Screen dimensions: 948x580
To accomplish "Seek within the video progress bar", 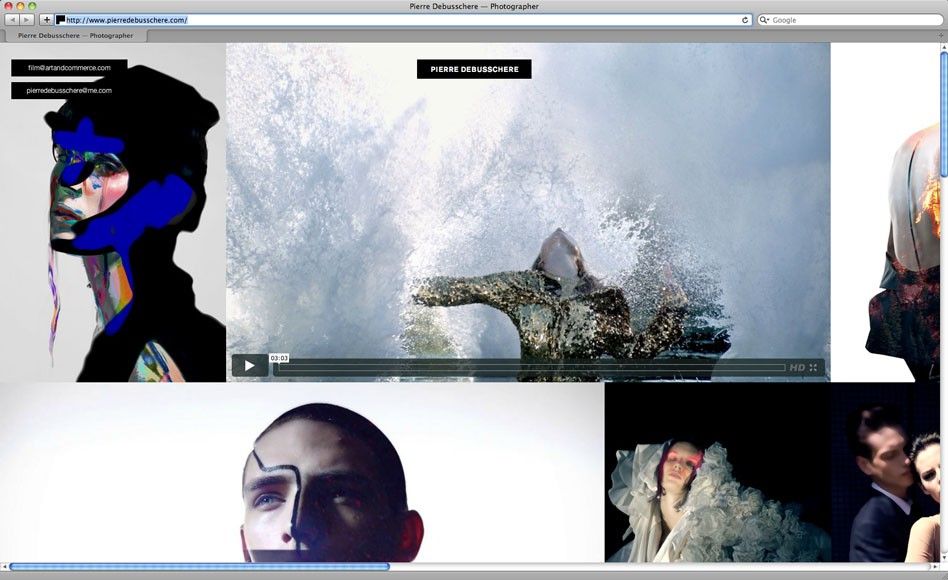I will pos(530,368).
